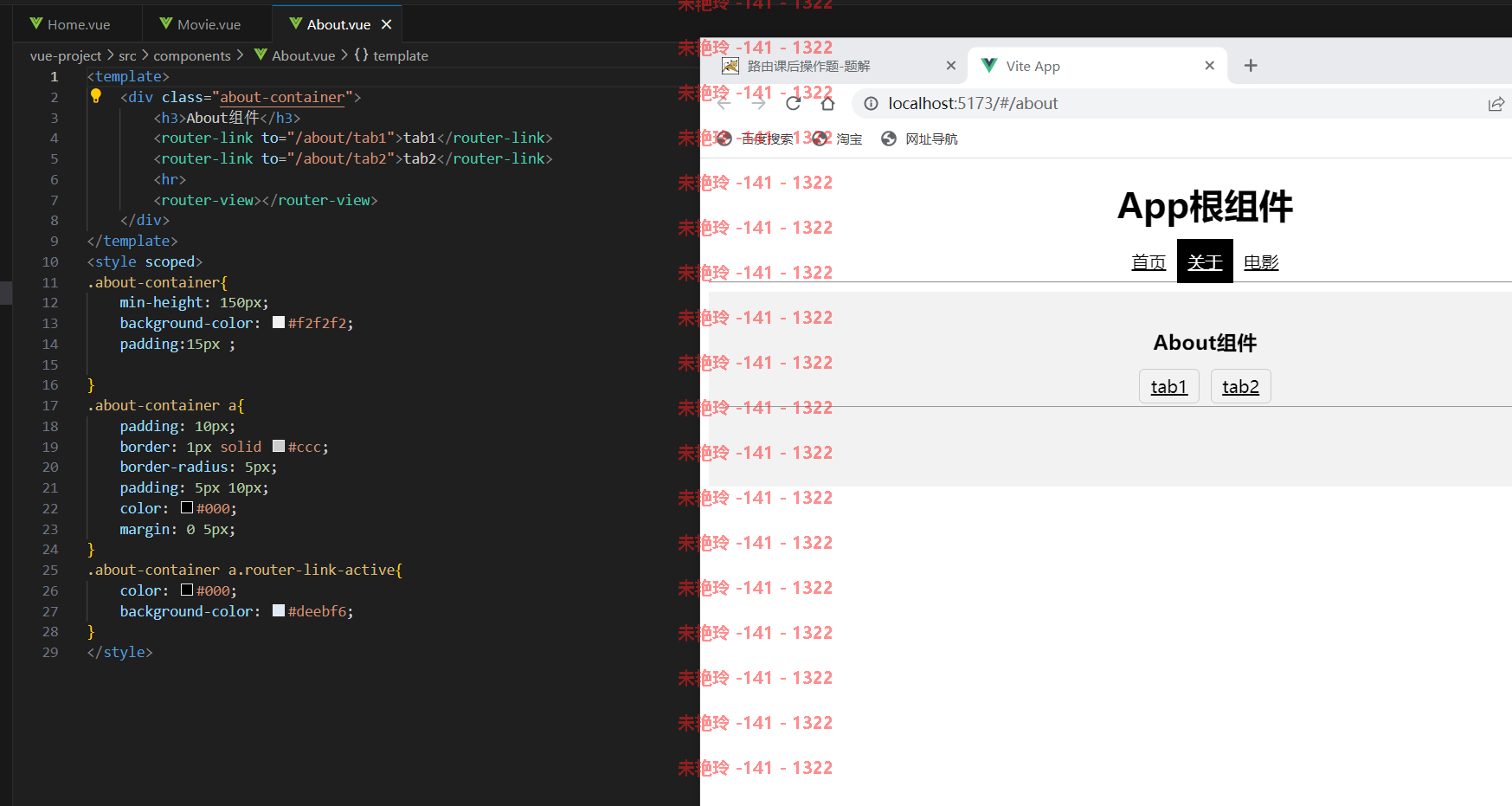Click the About组件 heading in the page

tap(1205, 343)
